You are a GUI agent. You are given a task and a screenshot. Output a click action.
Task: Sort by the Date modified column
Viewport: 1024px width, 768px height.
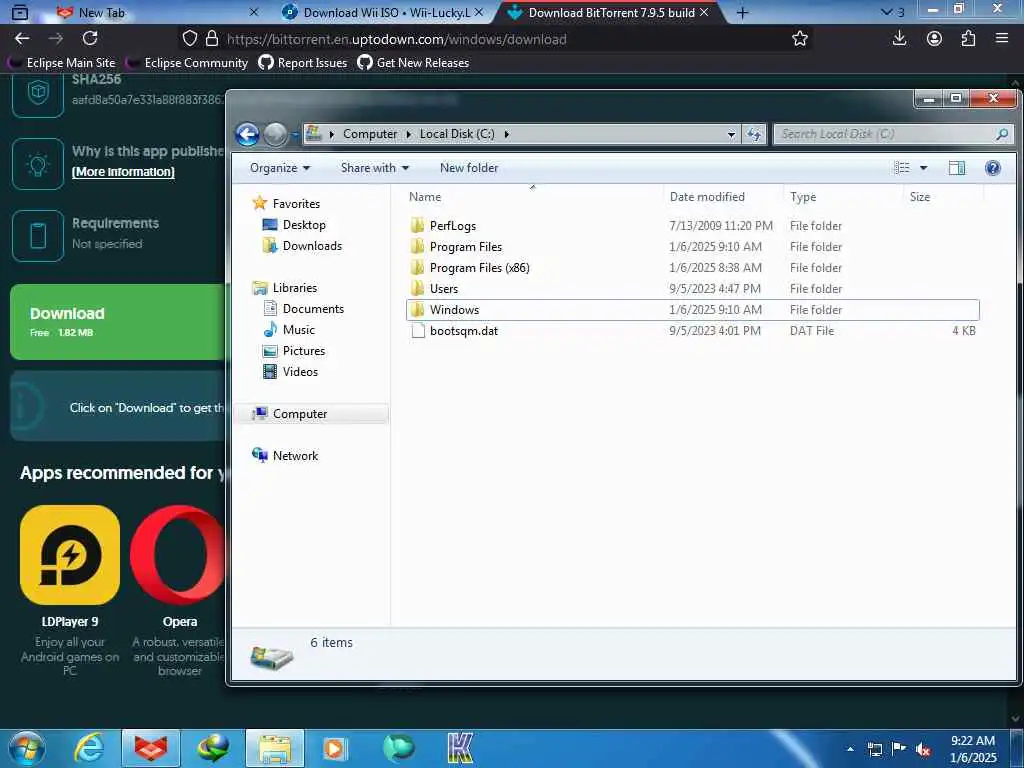point(707,197)
